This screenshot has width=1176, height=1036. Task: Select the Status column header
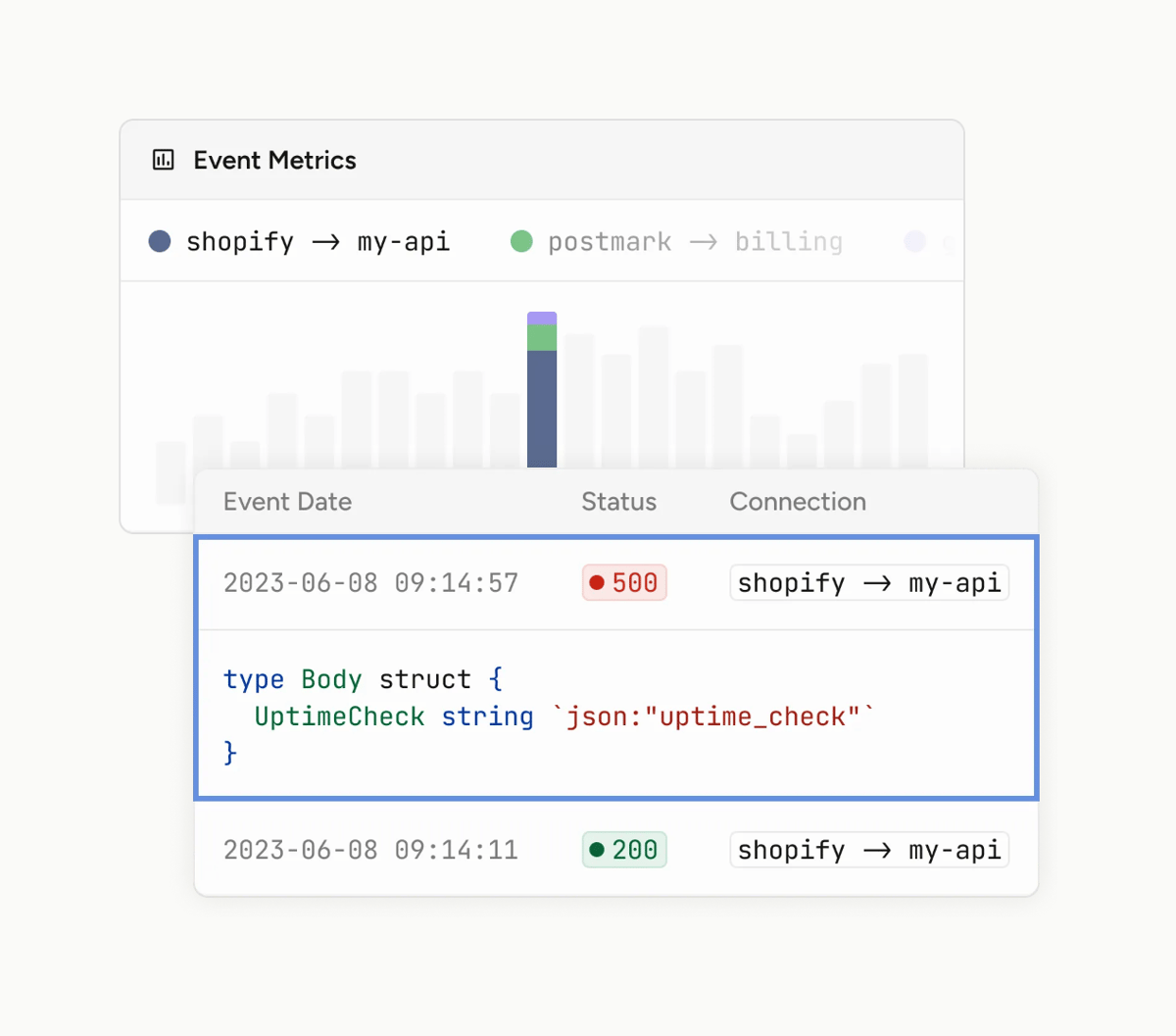coord(618,501)
